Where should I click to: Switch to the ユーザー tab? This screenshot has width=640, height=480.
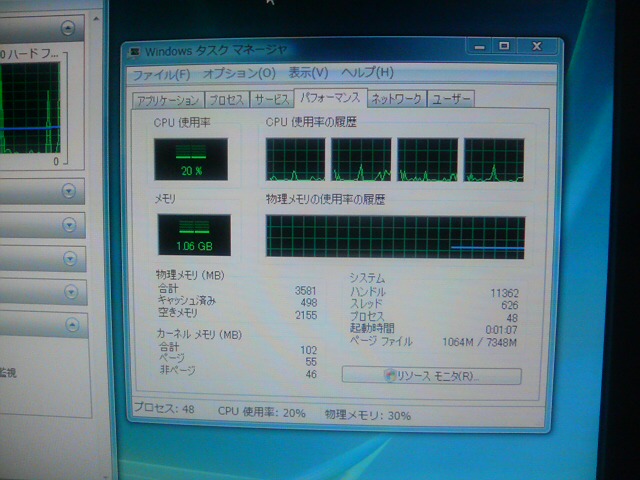point(451,99)
